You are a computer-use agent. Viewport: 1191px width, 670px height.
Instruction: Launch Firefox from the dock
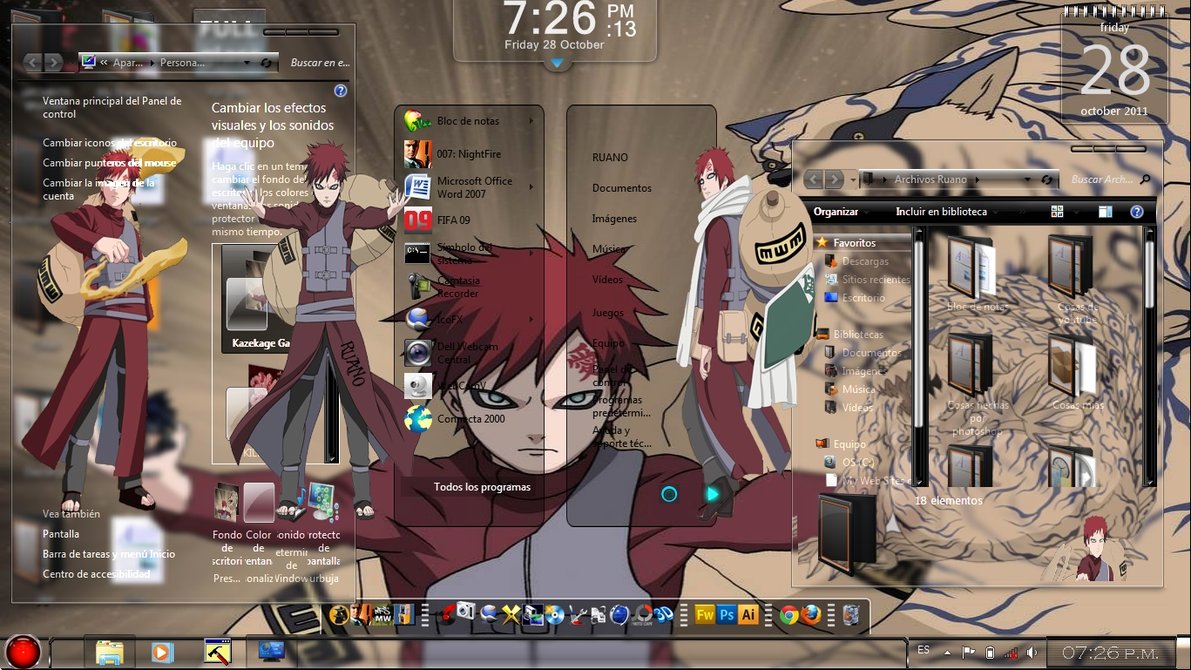[x=810, y=615]
